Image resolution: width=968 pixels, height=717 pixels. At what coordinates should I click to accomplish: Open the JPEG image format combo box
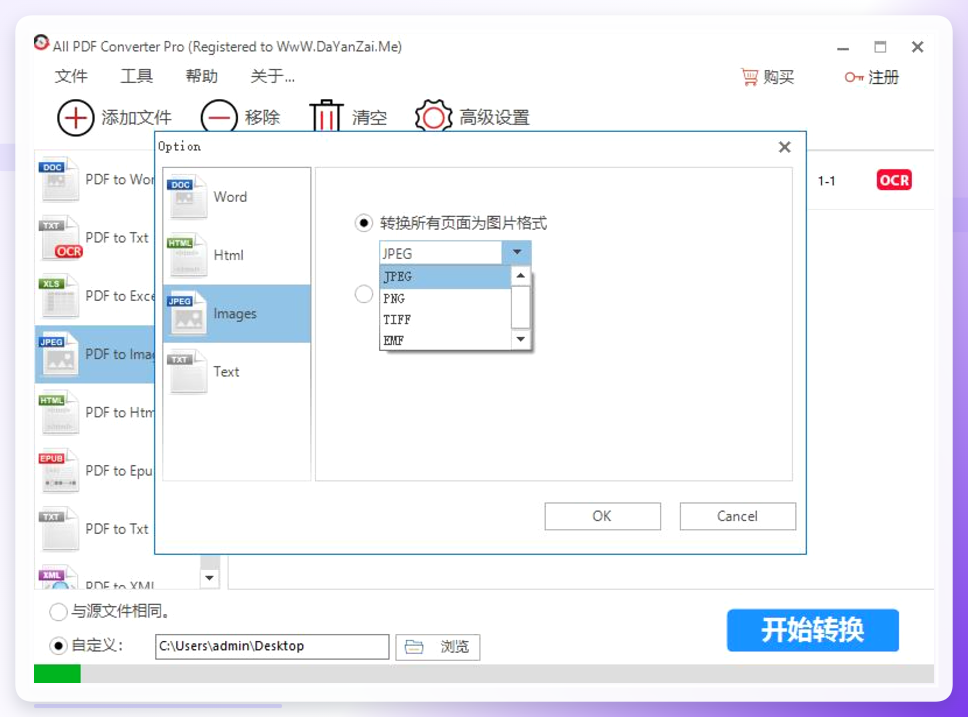[x=455, y=253]
